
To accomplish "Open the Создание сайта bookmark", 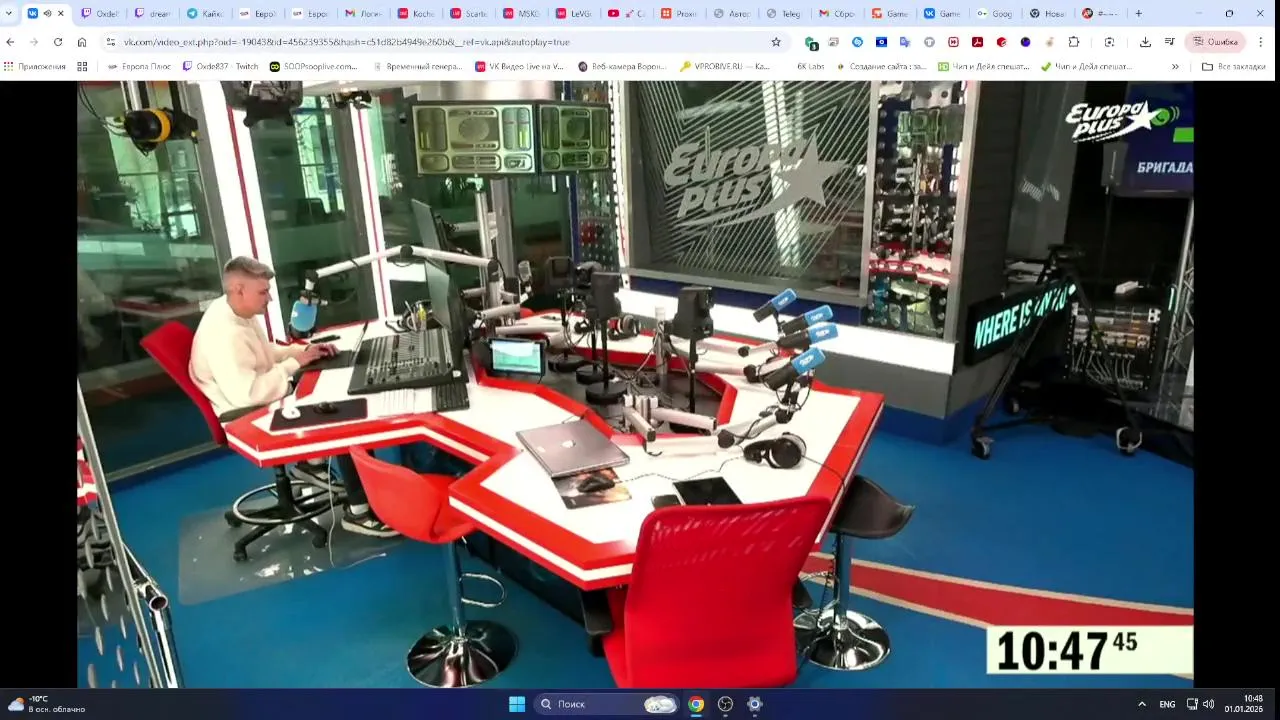I will pos(881,67).
